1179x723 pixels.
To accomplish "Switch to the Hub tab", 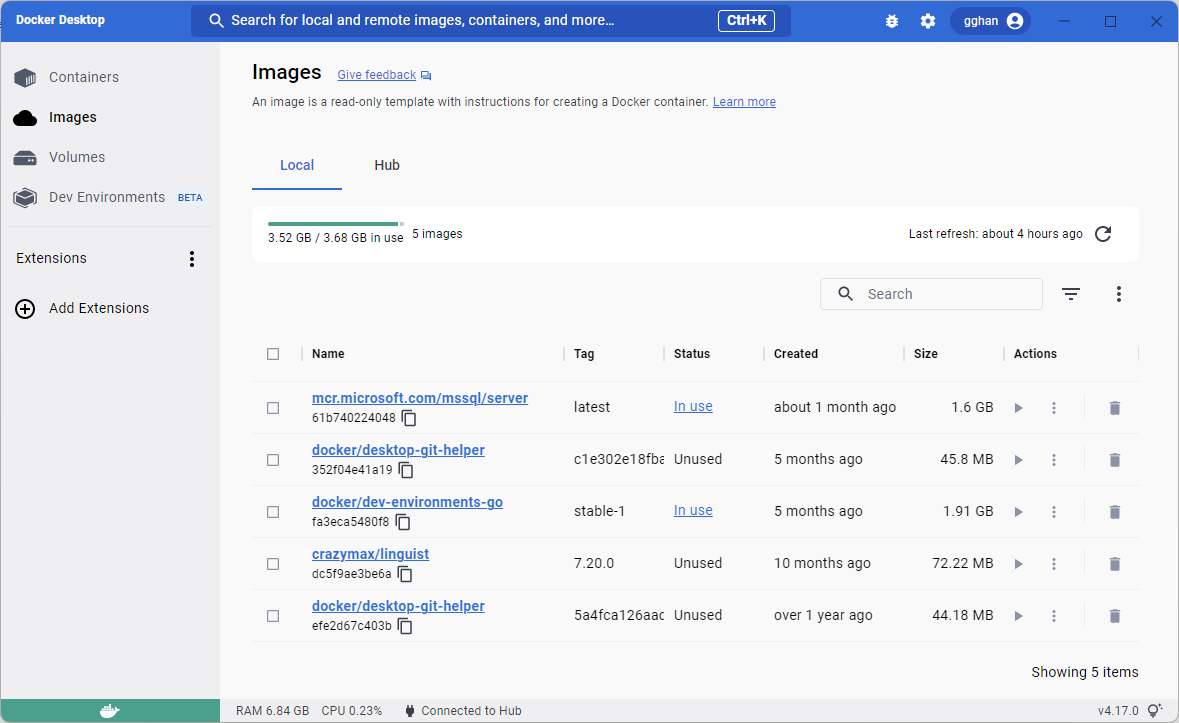I will pyautogui.click(x=387, y=166).
